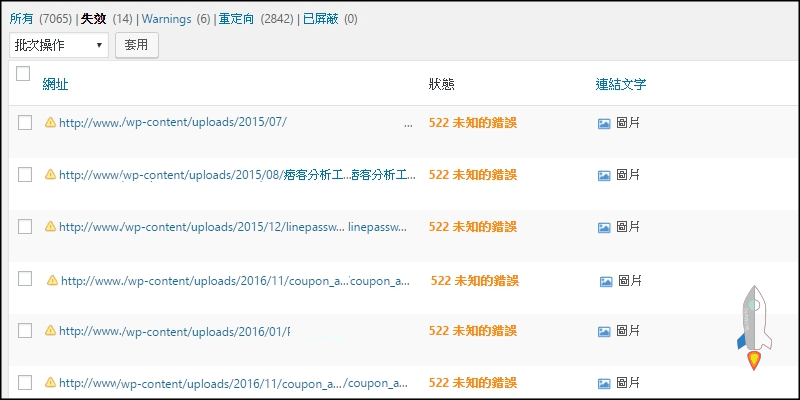The width and height of the screenshot is (800, 400).
Task: Click warning icon beside the 2015/12 URL
Action: tap(50, 227)
